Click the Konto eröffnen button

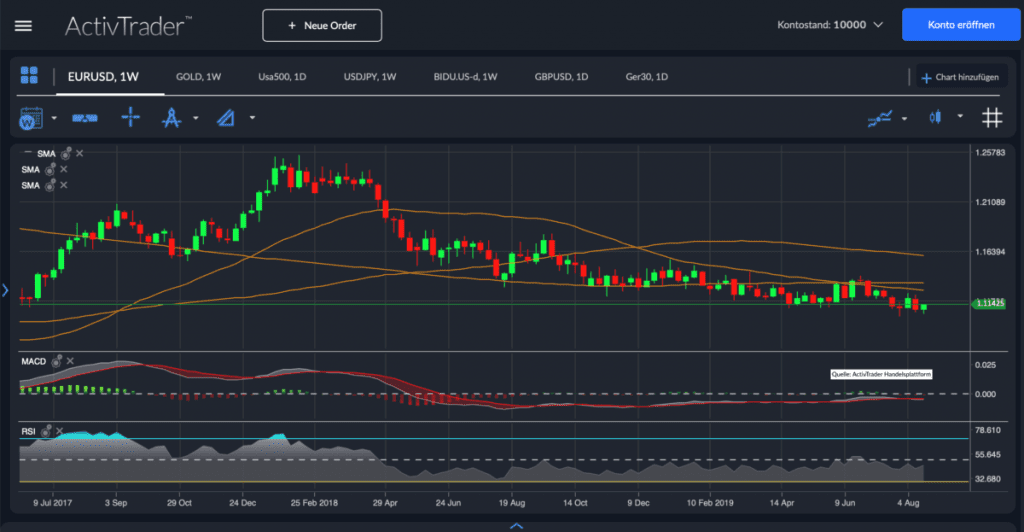pos(961,25)
